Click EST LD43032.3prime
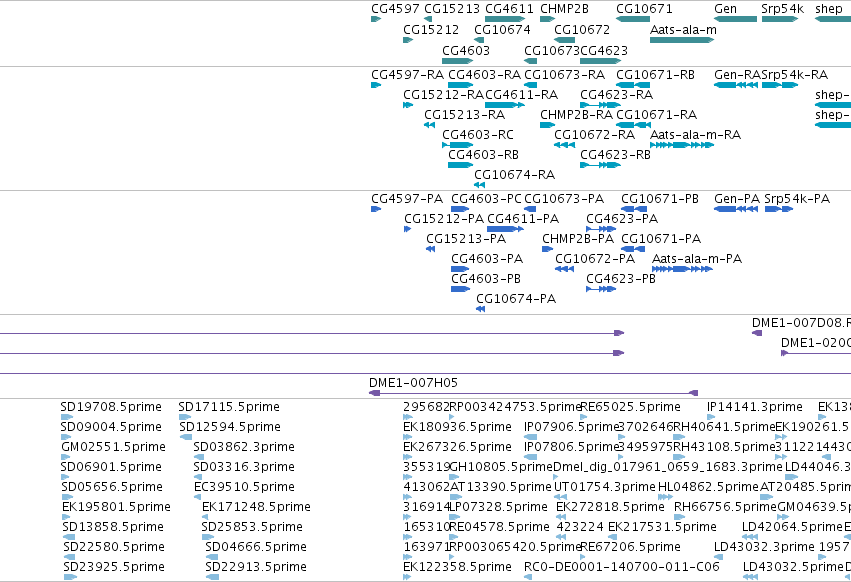This screenshot has width=851, height=582. click(765, 547)
